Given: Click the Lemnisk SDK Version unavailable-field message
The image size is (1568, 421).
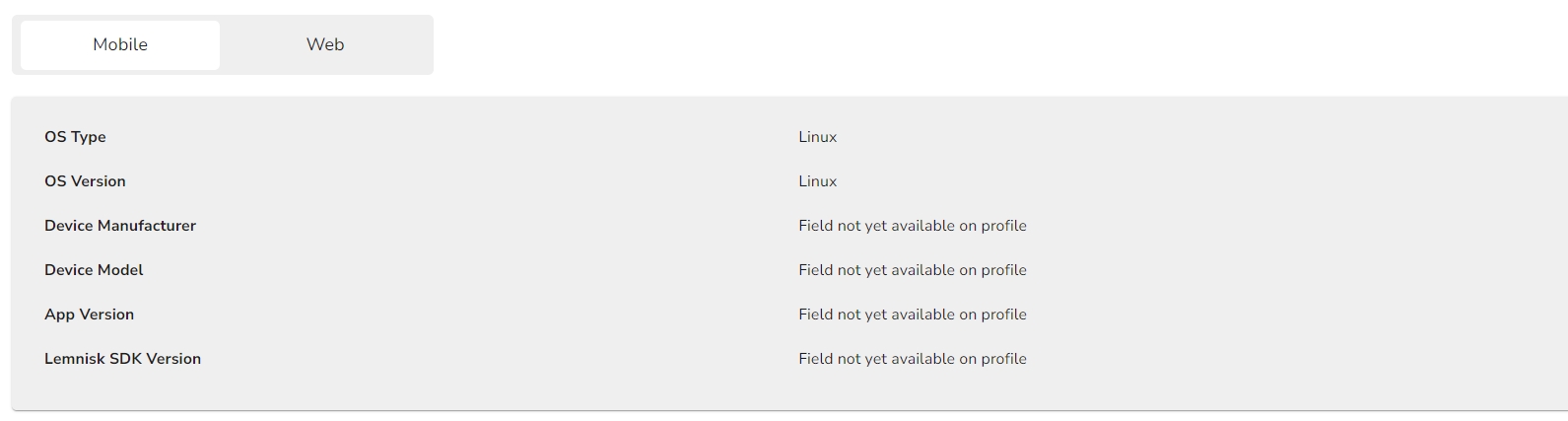Looking at the screenshot, I should click(x=912, y=359).
